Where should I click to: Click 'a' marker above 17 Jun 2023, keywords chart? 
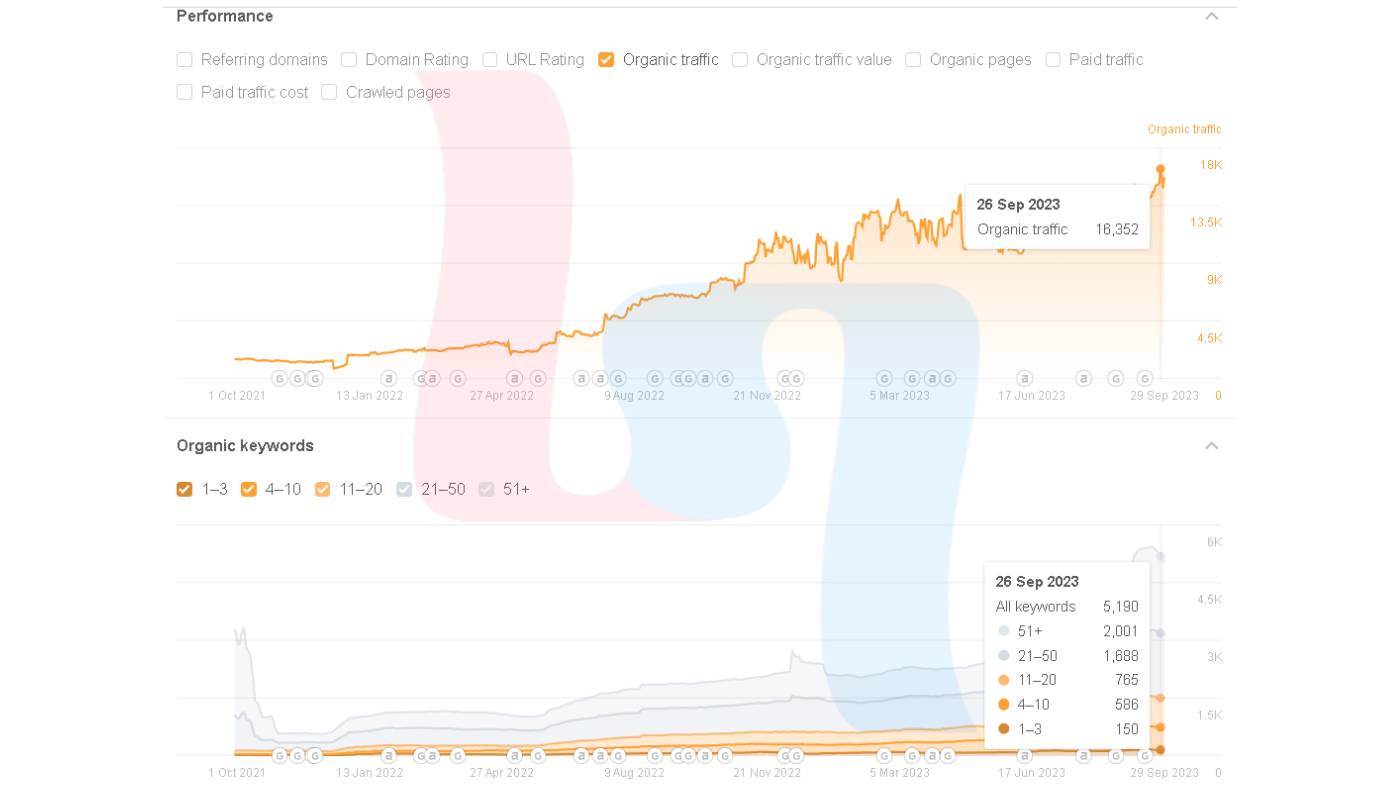point(1024,755)
